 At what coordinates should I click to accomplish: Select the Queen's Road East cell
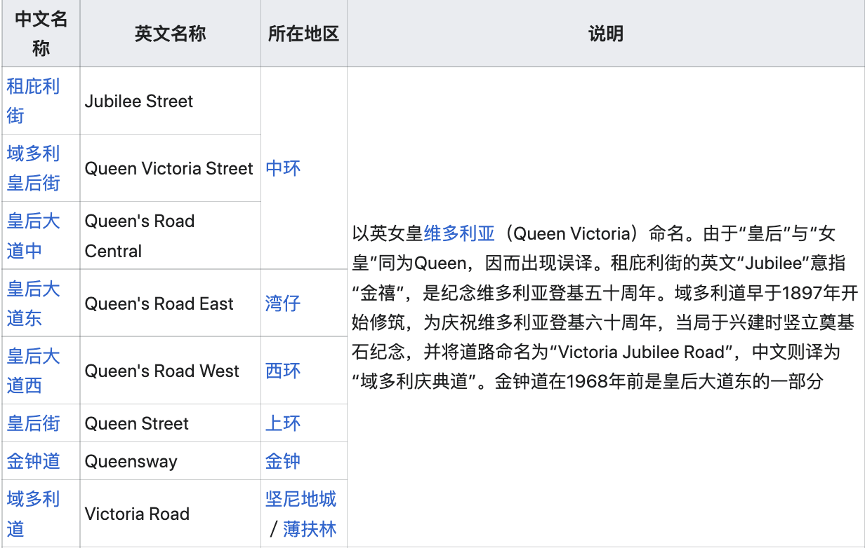tap(170, 303)
